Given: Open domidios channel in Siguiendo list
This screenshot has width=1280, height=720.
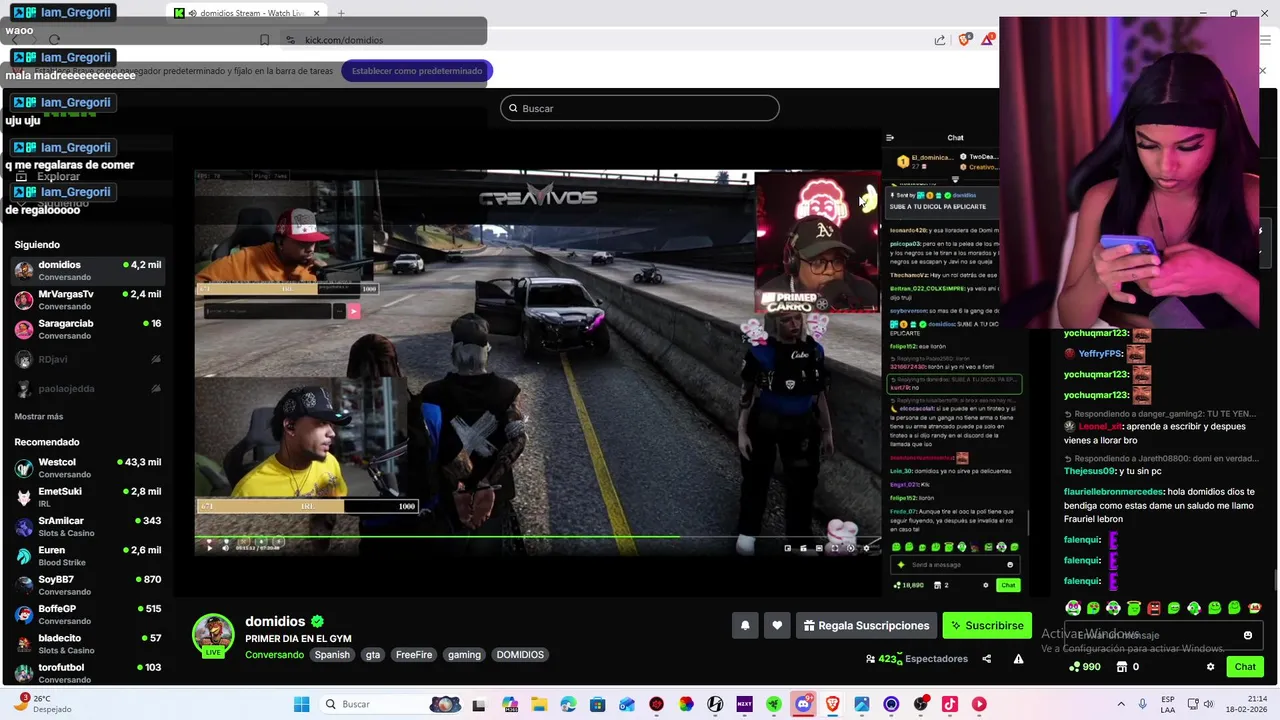Looking at the screenshot, I should 87,270.
